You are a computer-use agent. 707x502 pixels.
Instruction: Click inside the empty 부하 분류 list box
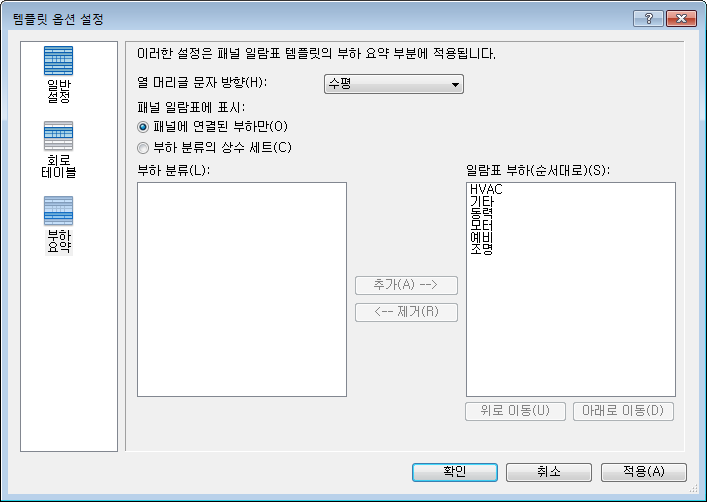click(x=242, y=290)
